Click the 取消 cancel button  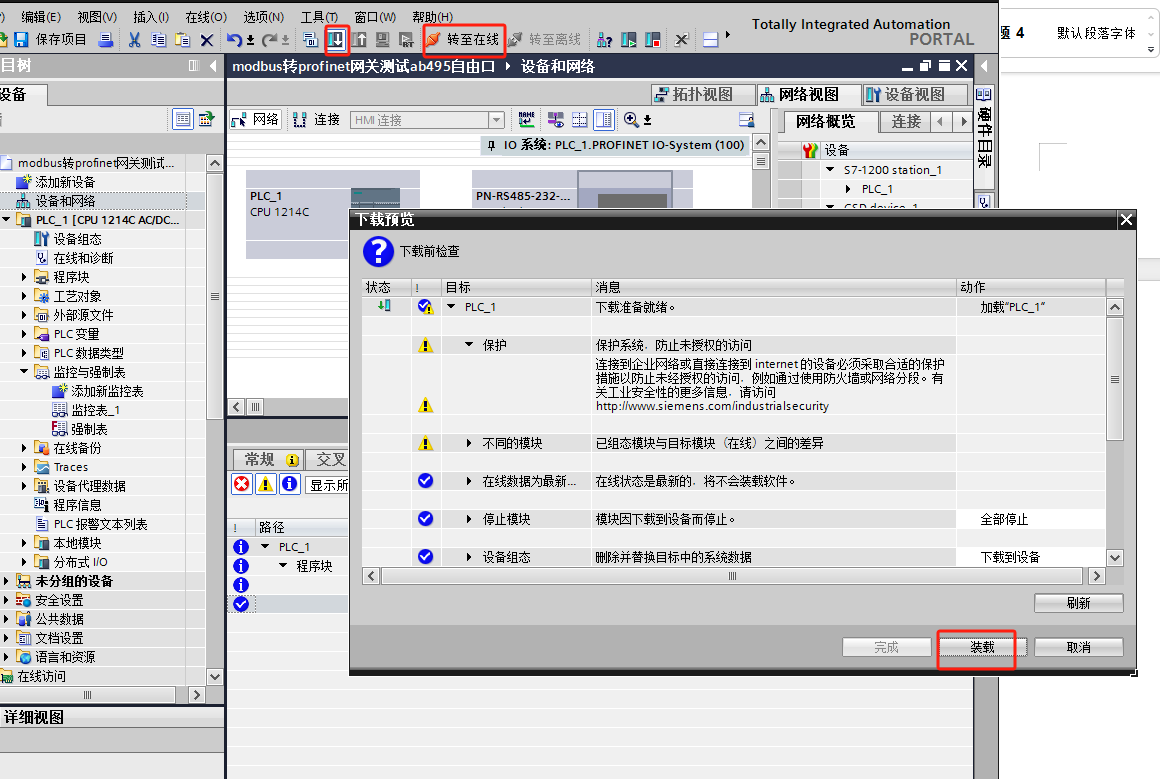(x=1079, y=647)
